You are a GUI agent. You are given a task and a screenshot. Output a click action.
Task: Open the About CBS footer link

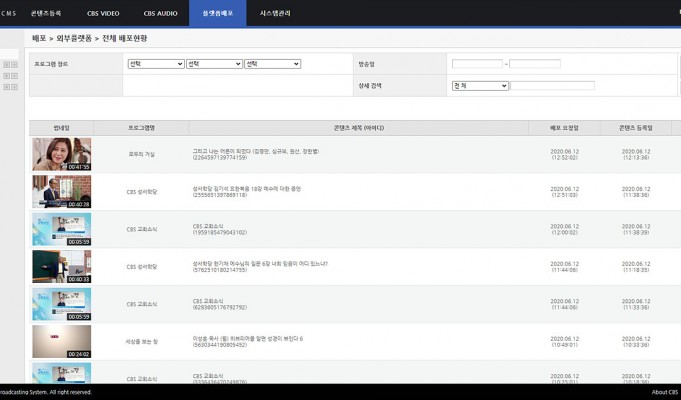point(664,392)
